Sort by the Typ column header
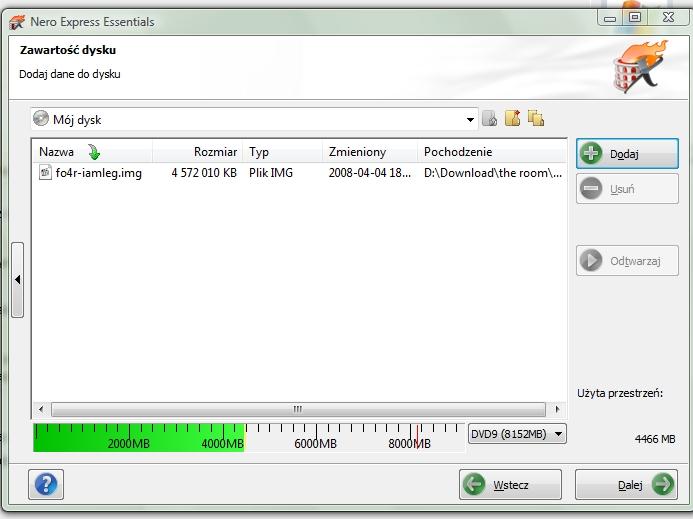Screen dimensions: 693x519 pos(282,152)
